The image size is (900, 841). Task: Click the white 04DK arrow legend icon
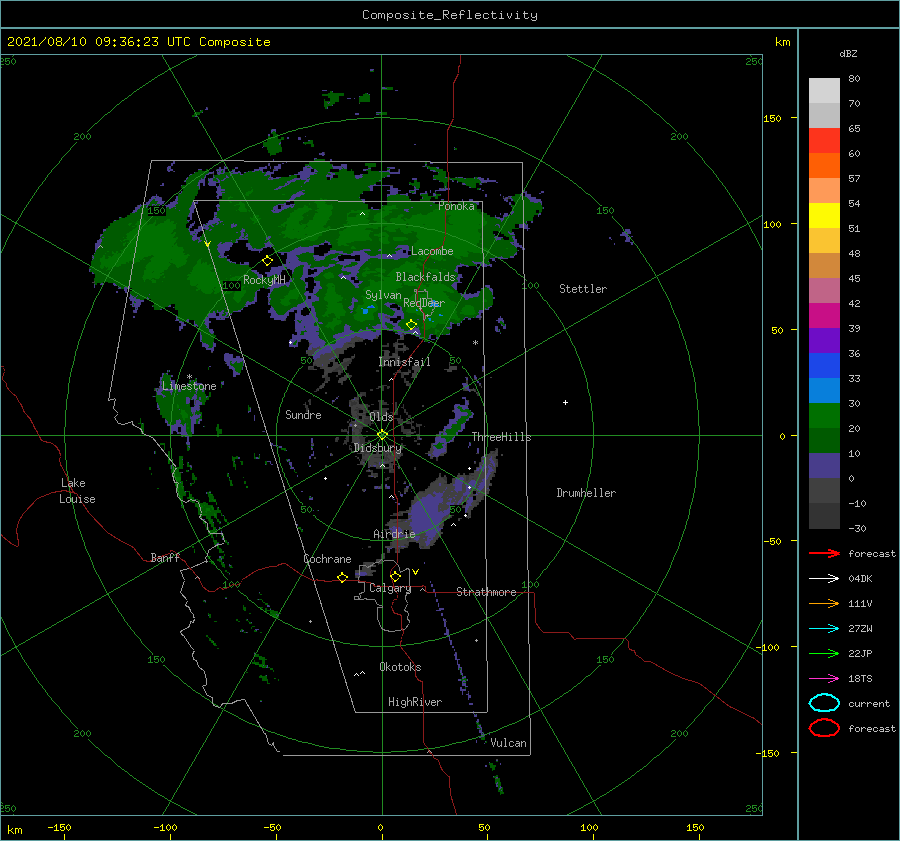(x=824, y=578)
